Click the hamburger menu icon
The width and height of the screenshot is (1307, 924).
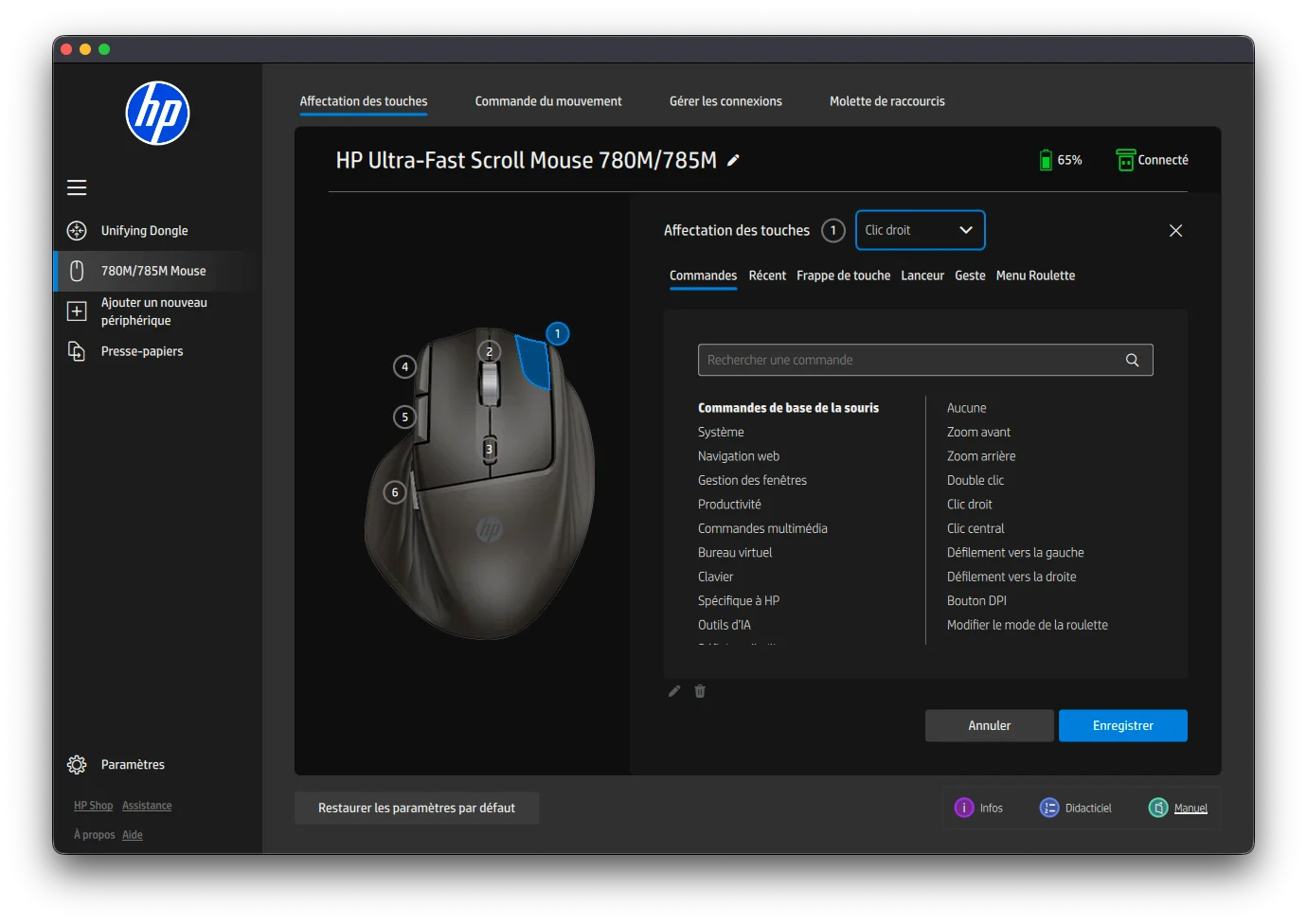77,187
